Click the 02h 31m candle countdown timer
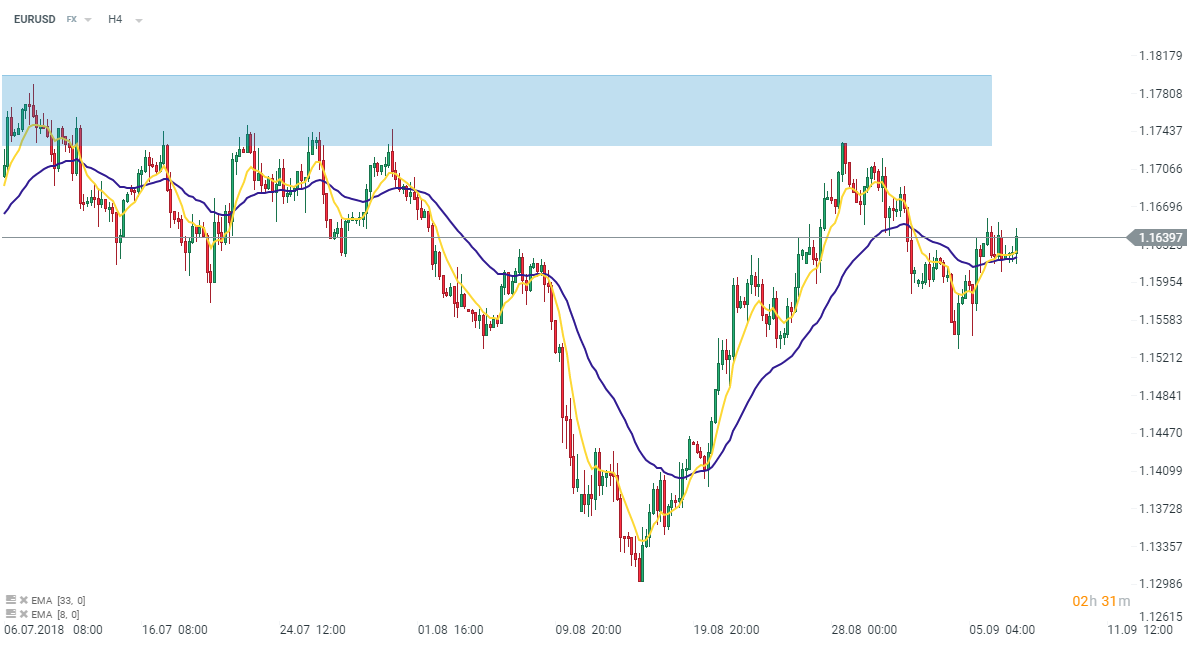Image resolution: width=1199 pixels, height=647 pixels. pos(1101,601)
